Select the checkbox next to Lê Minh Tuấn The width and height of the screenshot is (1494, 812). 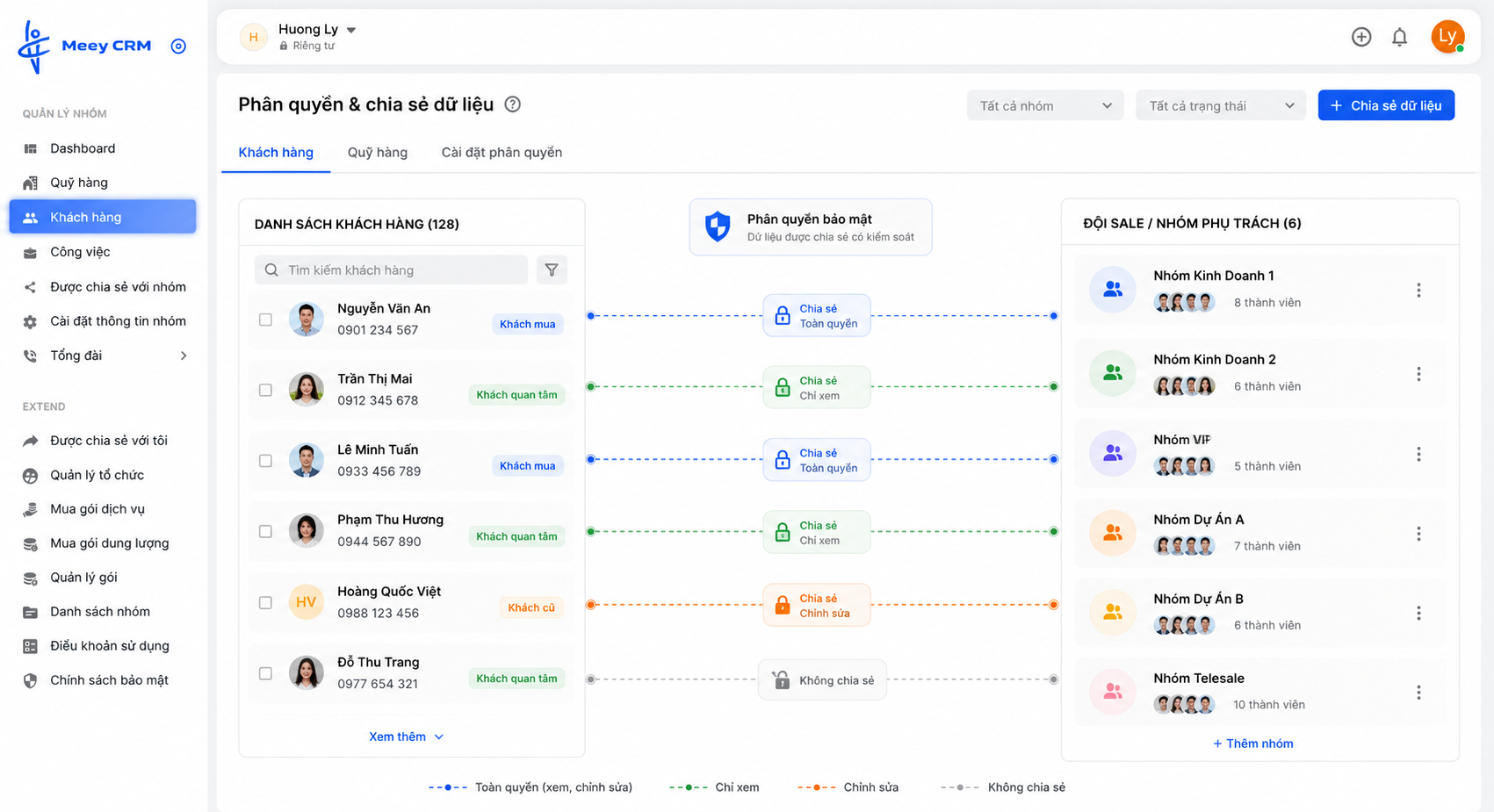pyautogui.click(x=265, y=461)
